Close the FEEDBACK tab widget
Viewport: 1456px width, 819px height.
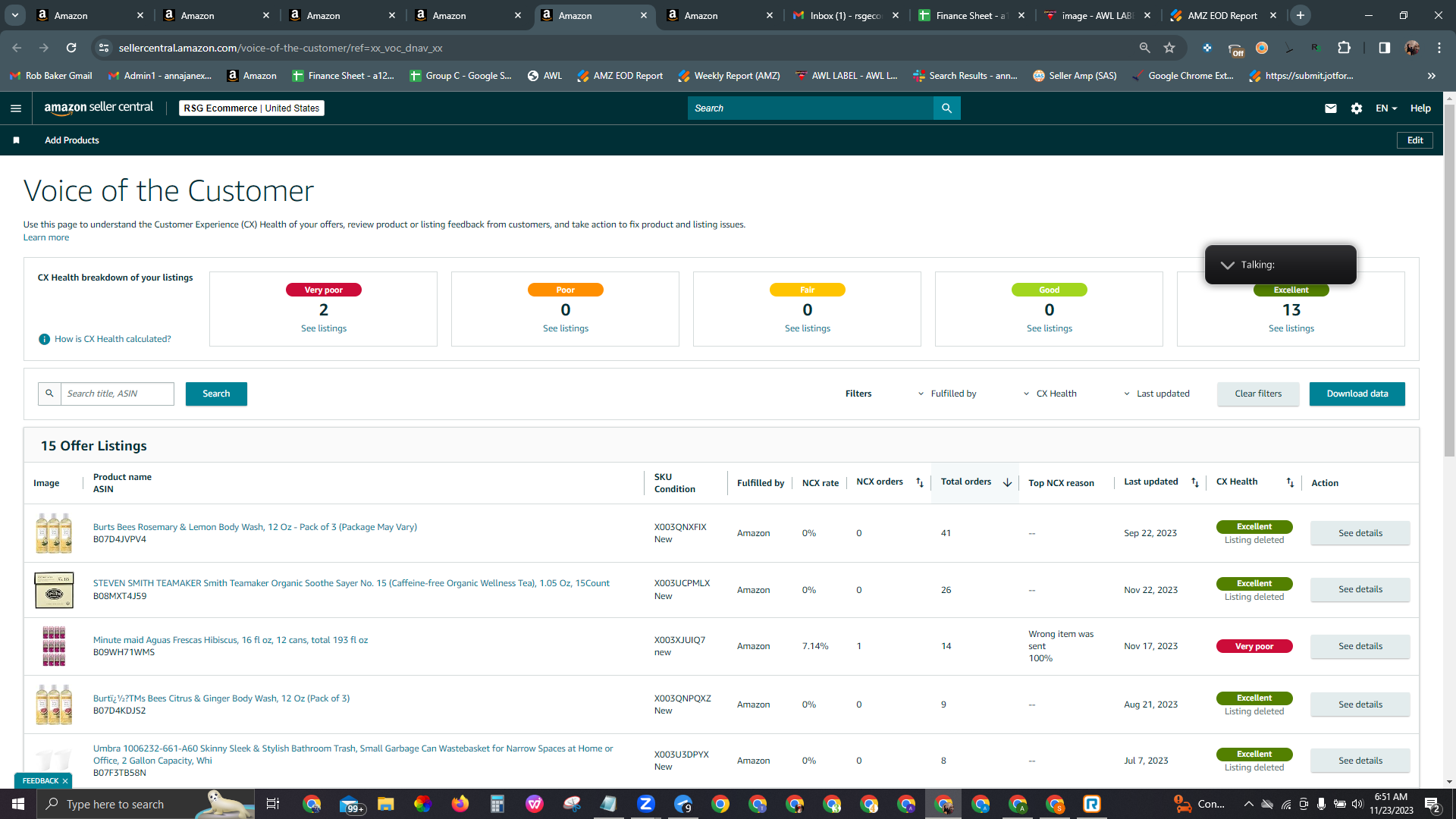[65, 781]
